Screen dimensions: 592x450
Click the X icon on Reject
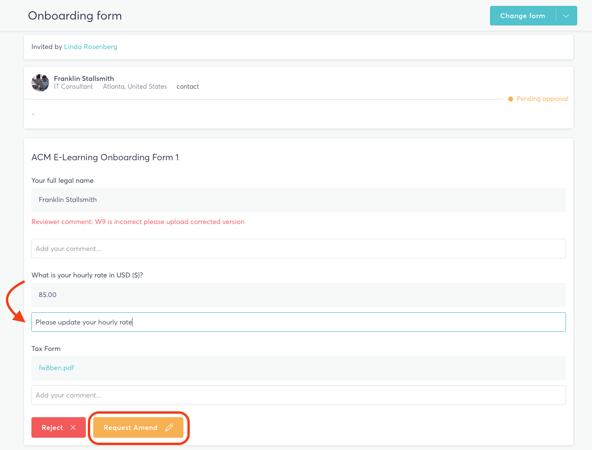(x=73, y=427)
